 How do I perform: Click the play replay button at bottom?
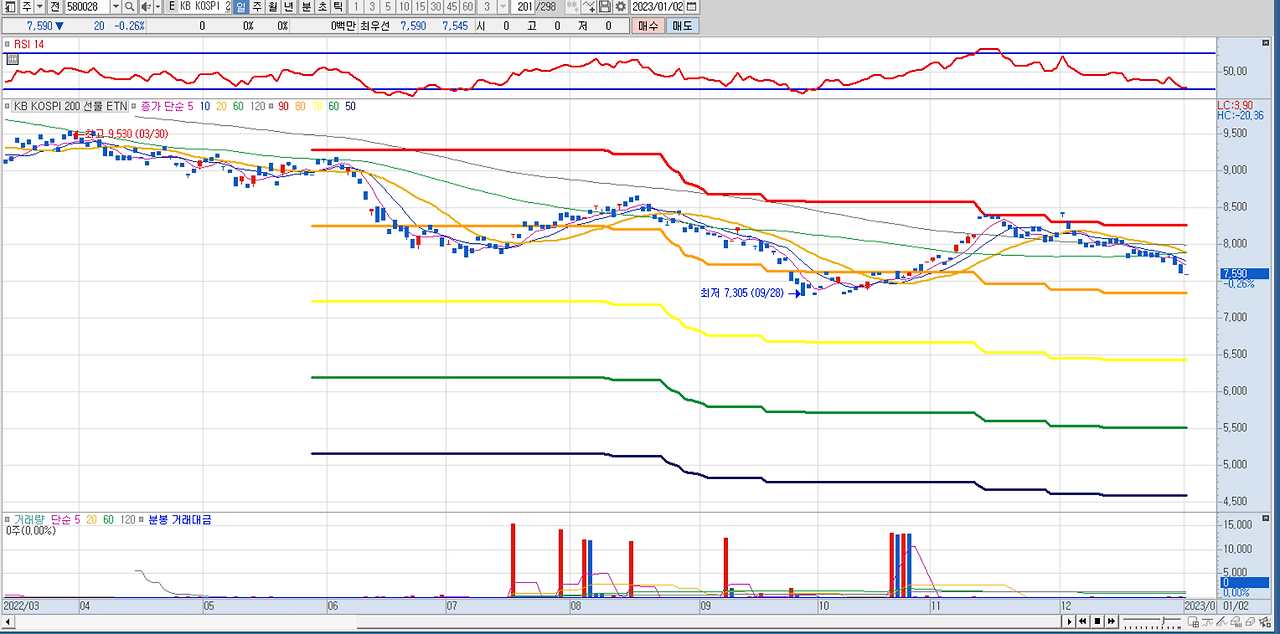pos(1069,622)
